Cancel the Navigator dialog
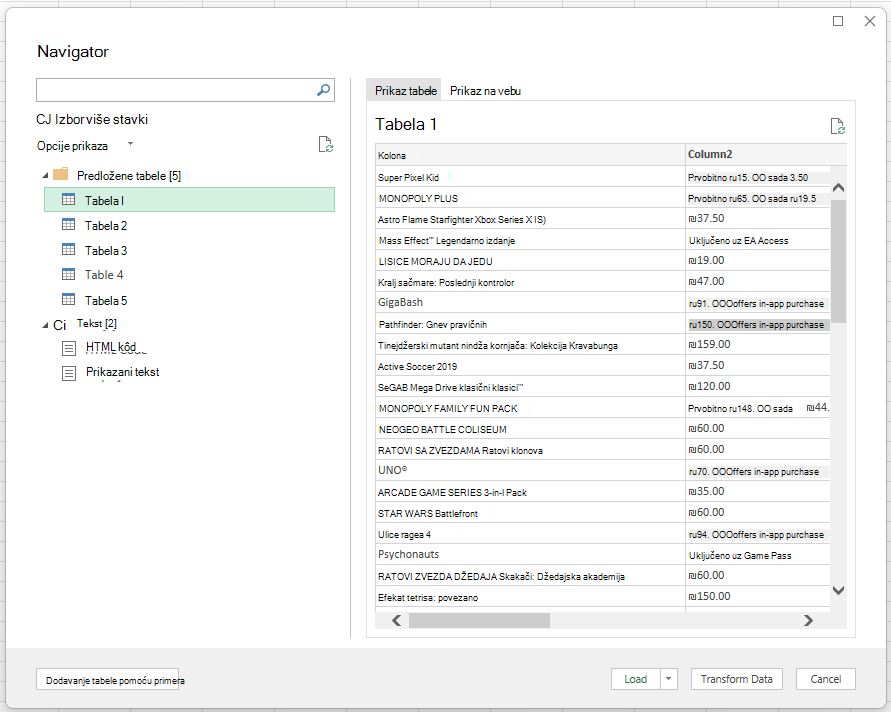The image size is (891, 712). (826, 679)
